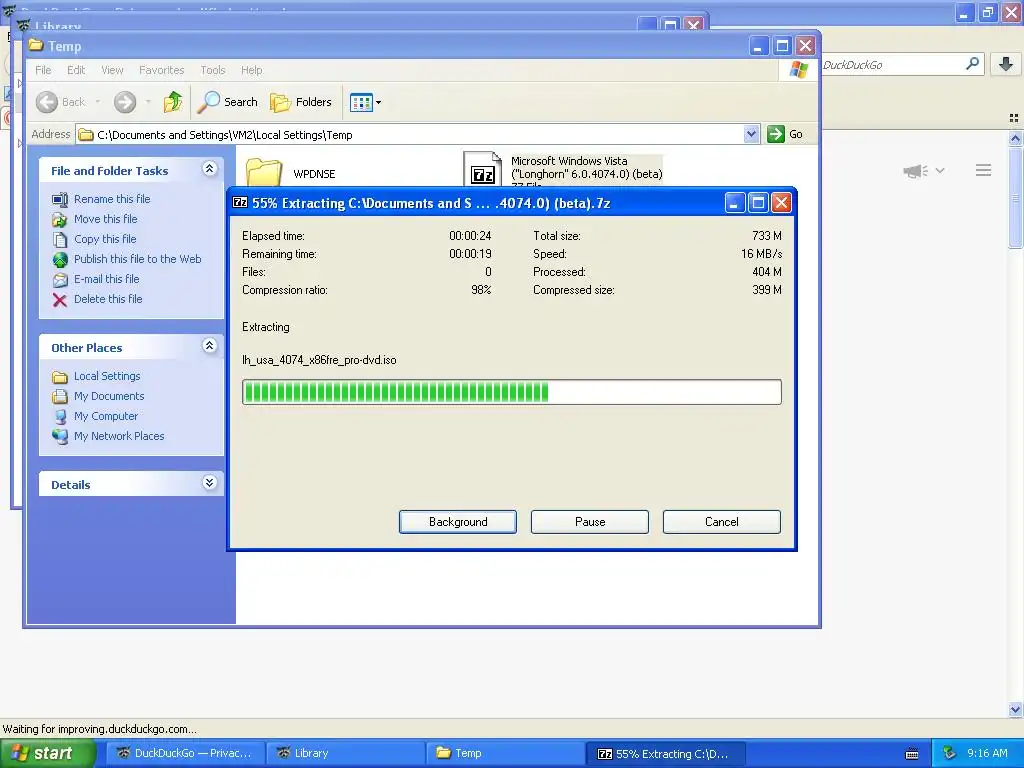Switch to DuckDuckGo taskbar button
Image resolution: width=1024 pixels, height=768 pixels.
[185, 753]
